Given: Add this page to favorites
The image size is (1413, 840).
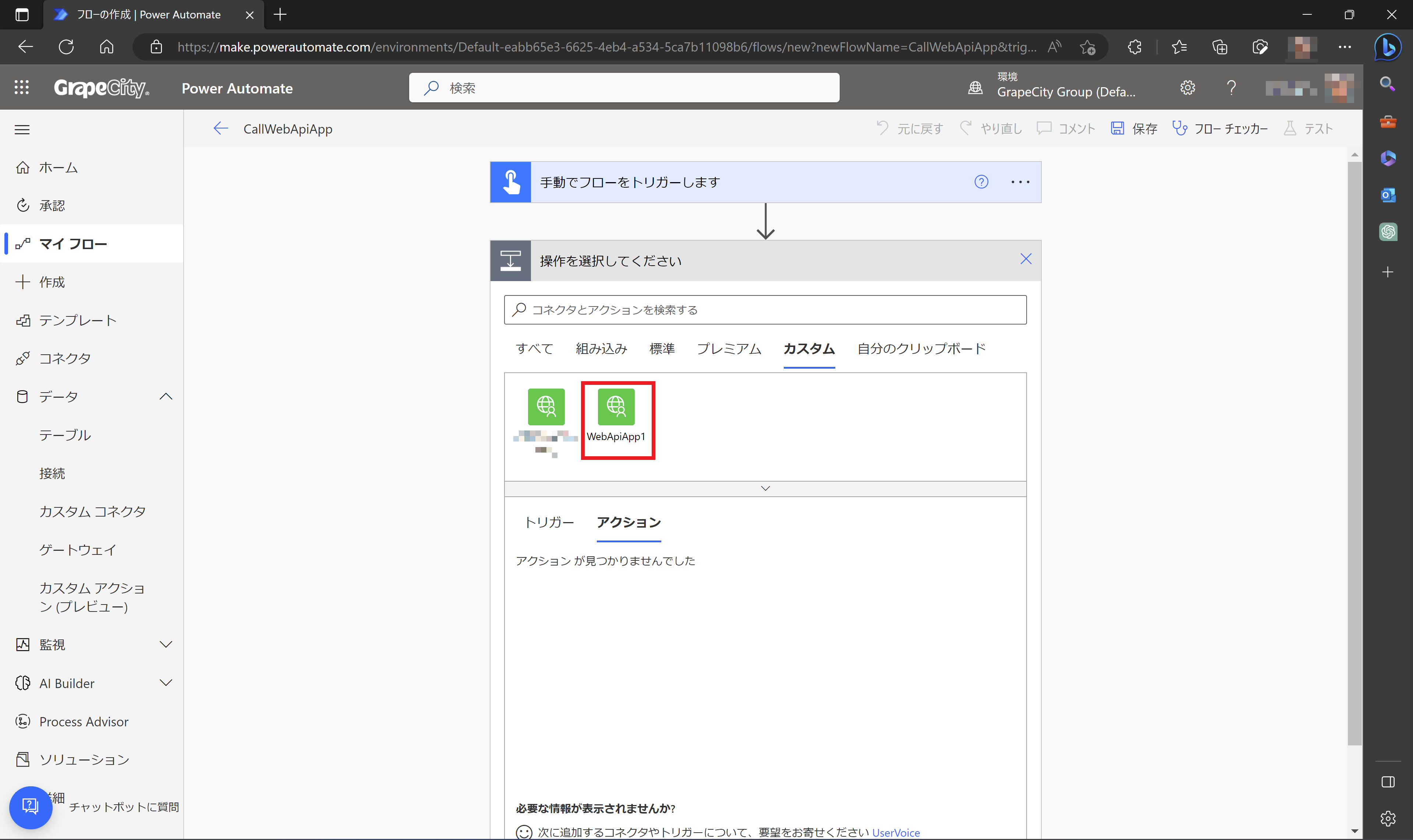Looking at the screenshot, I should pos(1087,47).
